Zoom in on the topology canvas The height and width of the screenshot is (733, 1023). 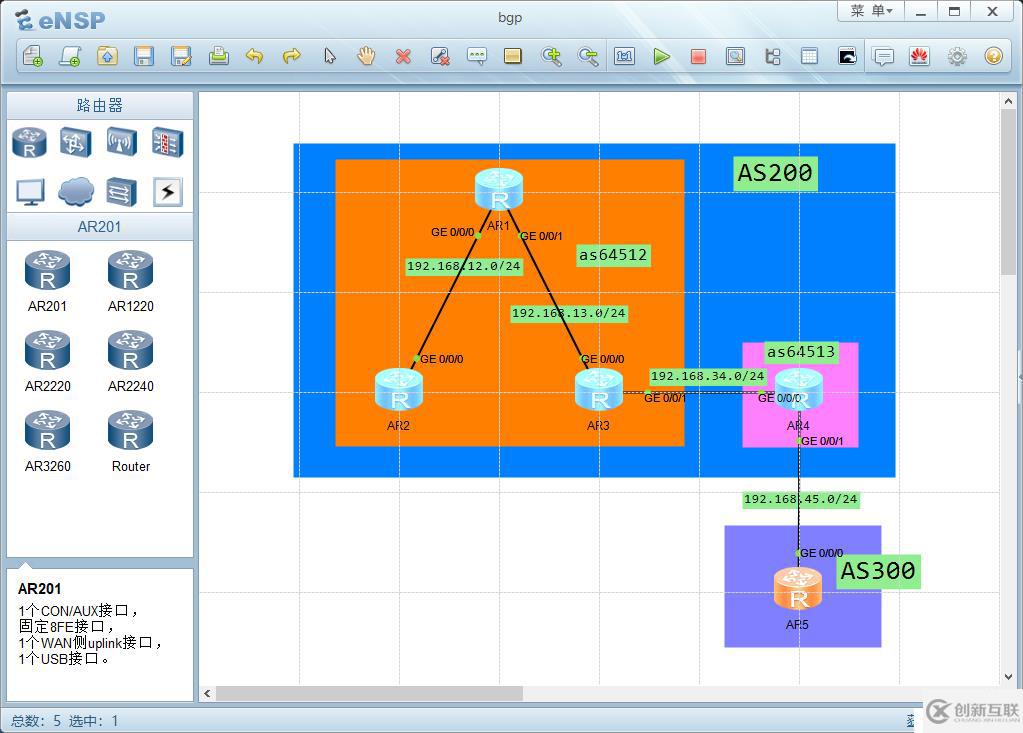click(x=551, y=57)
